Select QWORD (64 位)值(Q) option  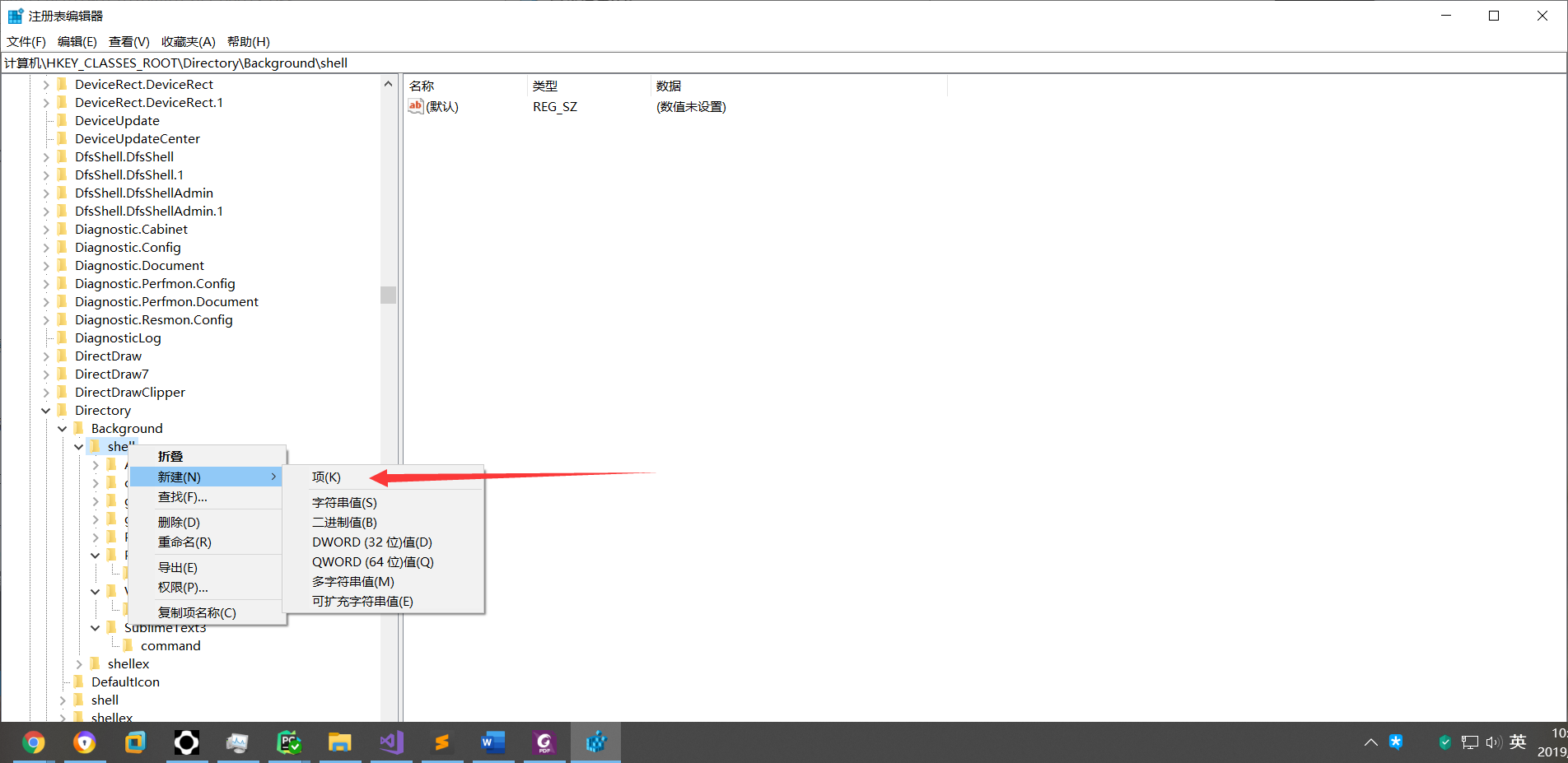point(383,561)
